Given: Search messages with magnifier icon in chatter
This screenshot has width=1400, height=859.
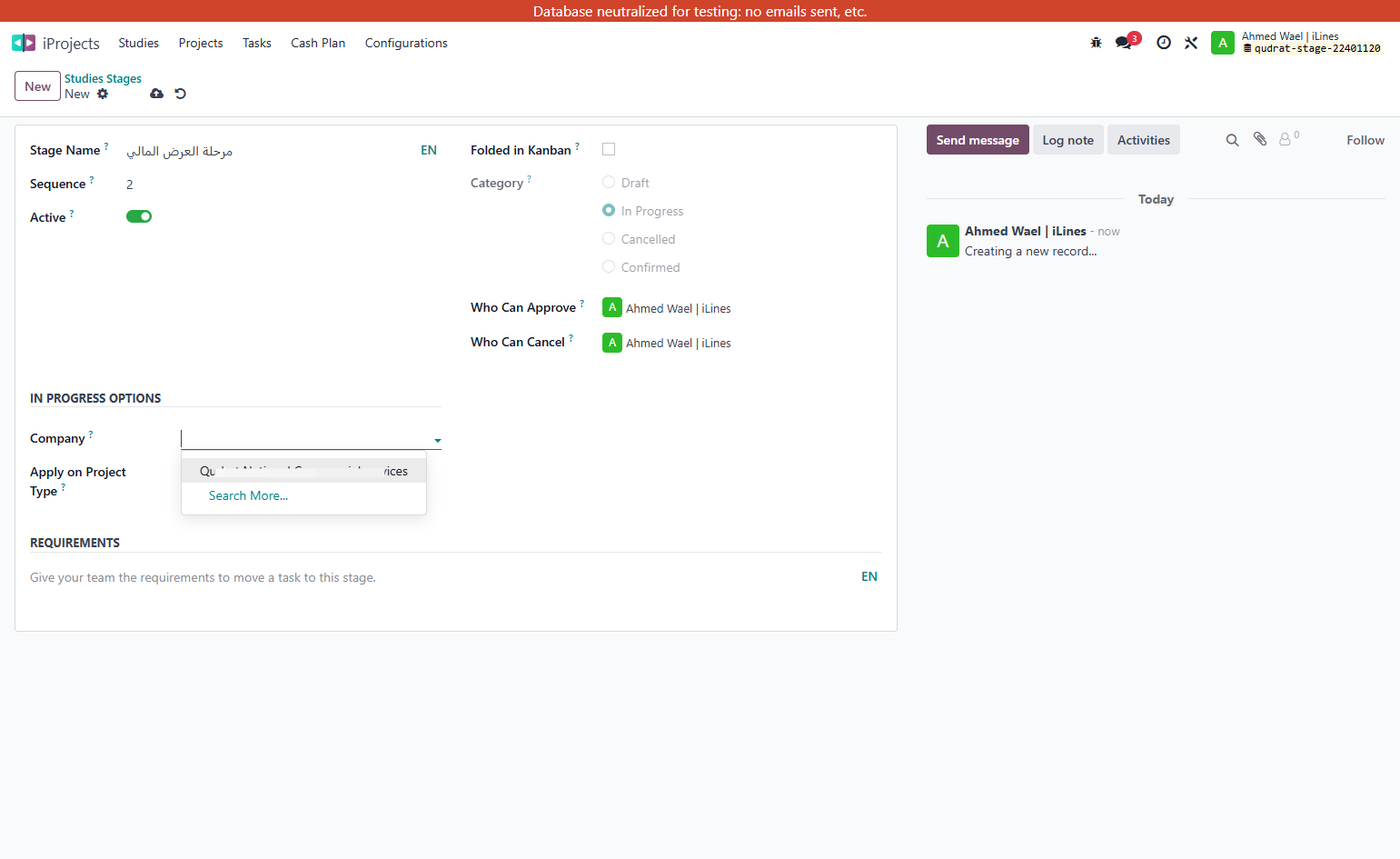Looking at the screenshot, I should (1232, 140).
